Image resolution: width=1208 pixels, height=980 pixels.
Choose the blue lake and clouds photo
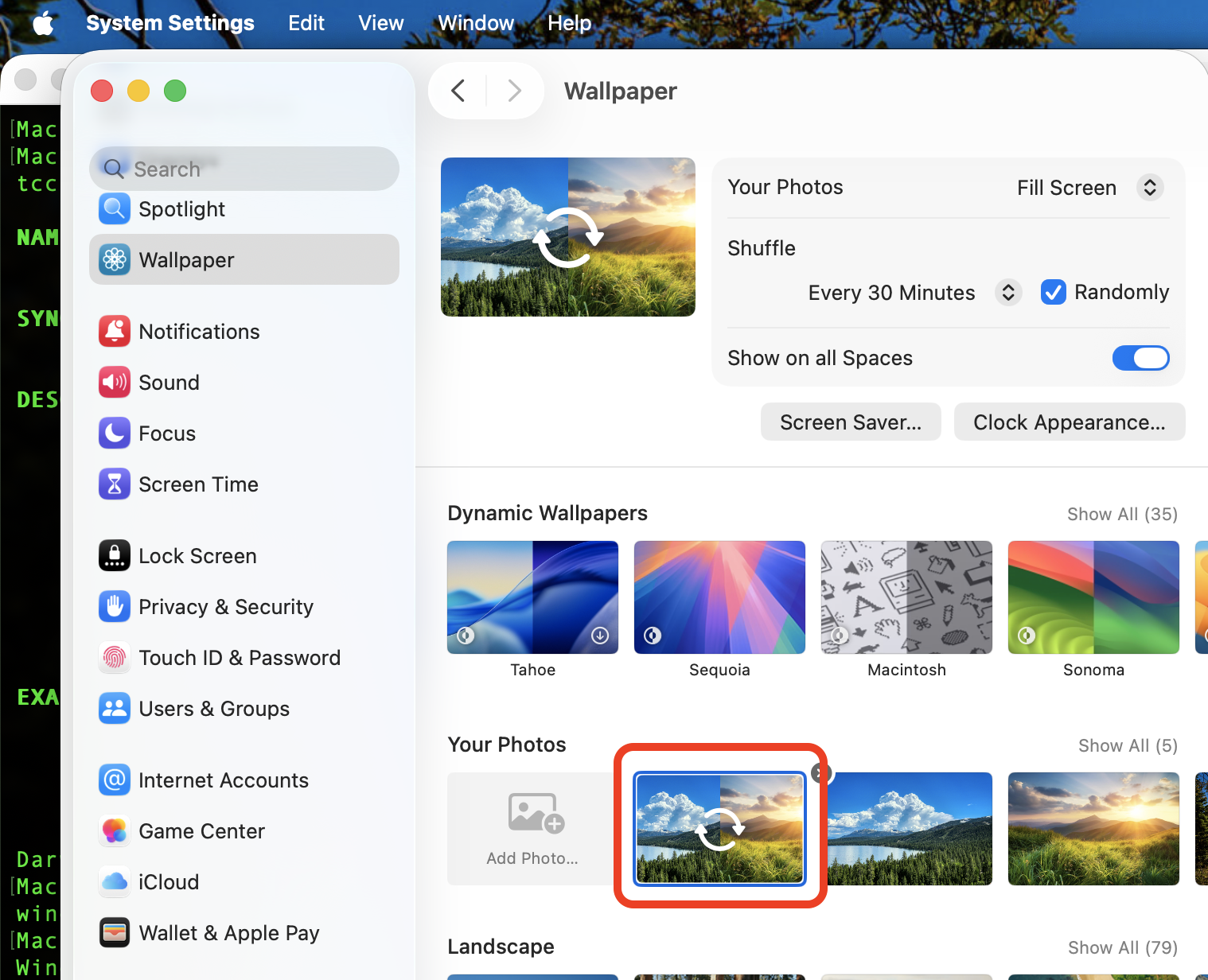click(x=910, y=829)
